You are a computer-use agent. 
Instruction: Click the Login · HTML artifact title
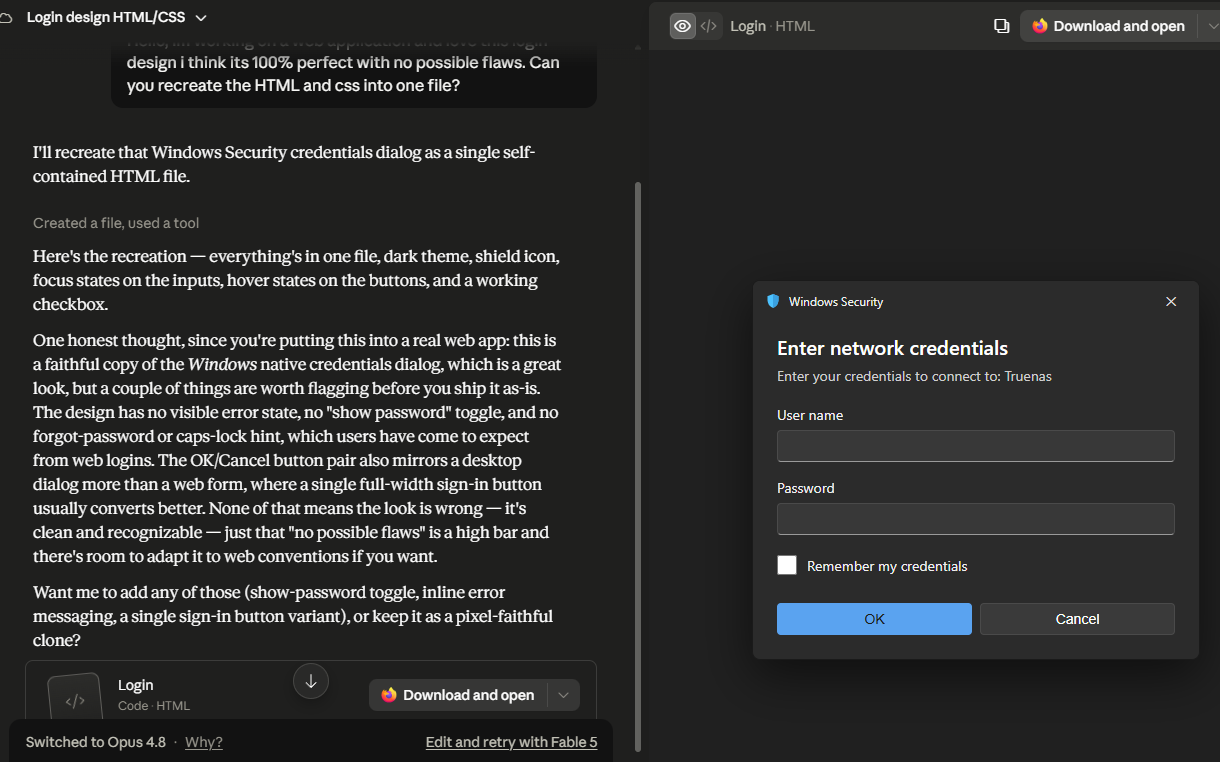click(x=772, y=26)
